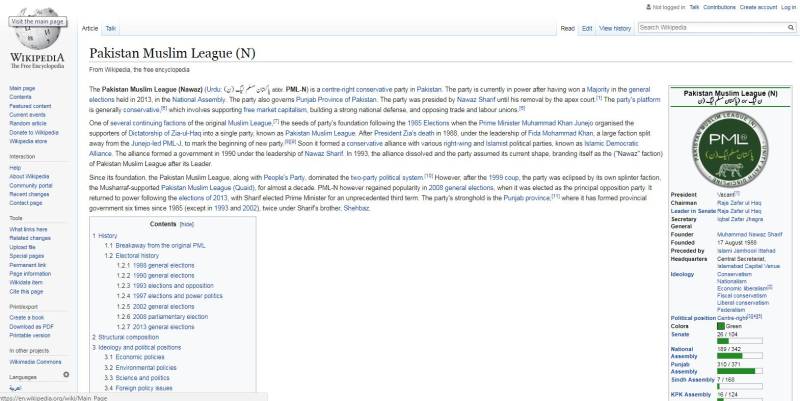Click the green color swatch in infobox
Viewport: 800px width, 401px height.
click(x=720, y=326)
